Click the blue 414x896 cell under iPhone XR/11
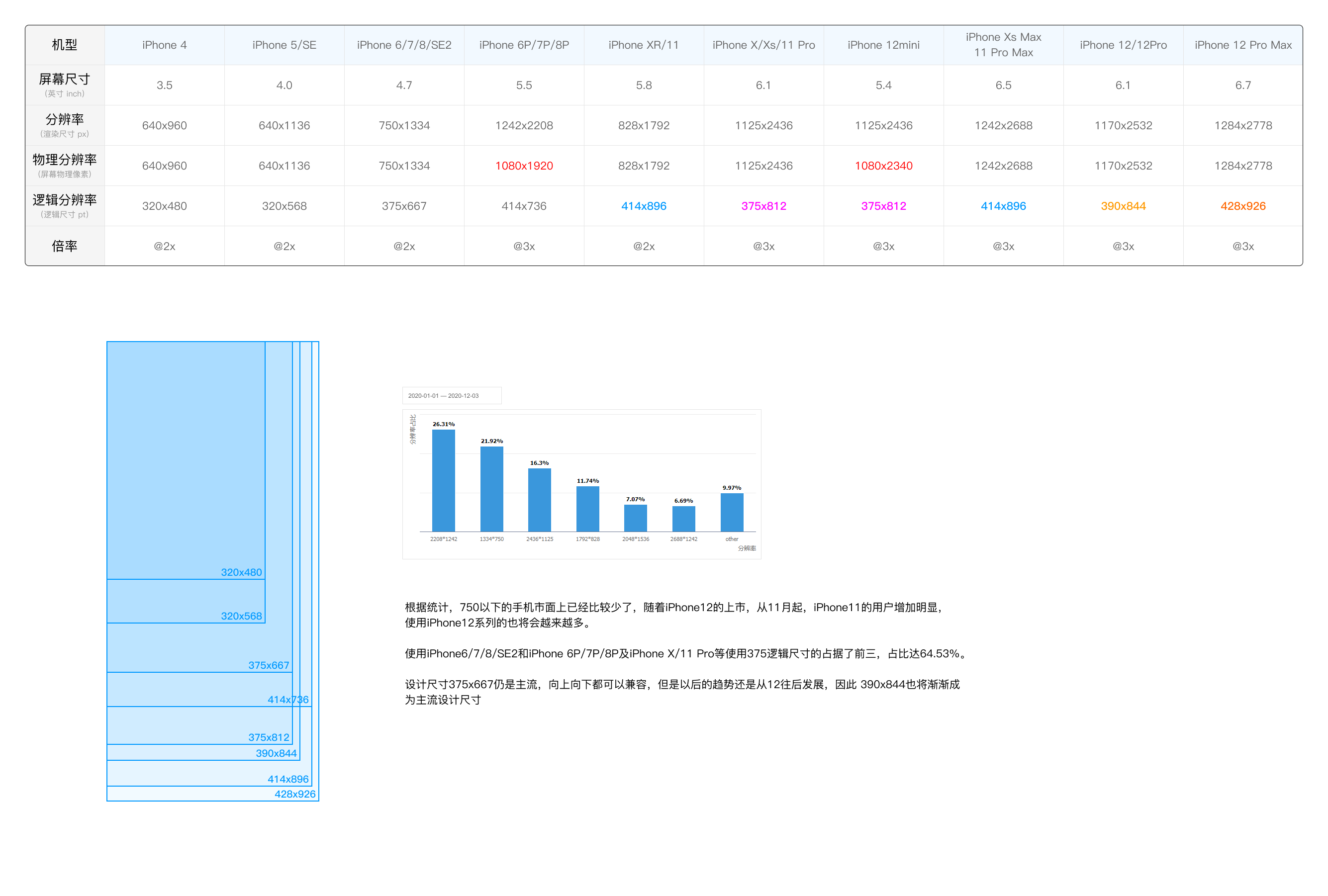The image size is (1328, 896). (x=644, y=206)
